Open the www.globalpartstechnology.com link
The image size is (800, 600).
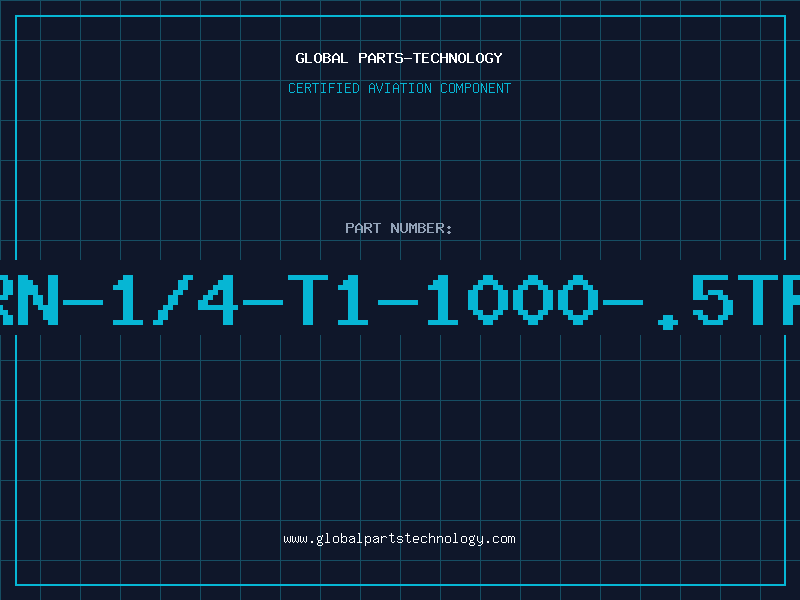tap(399, 539)
